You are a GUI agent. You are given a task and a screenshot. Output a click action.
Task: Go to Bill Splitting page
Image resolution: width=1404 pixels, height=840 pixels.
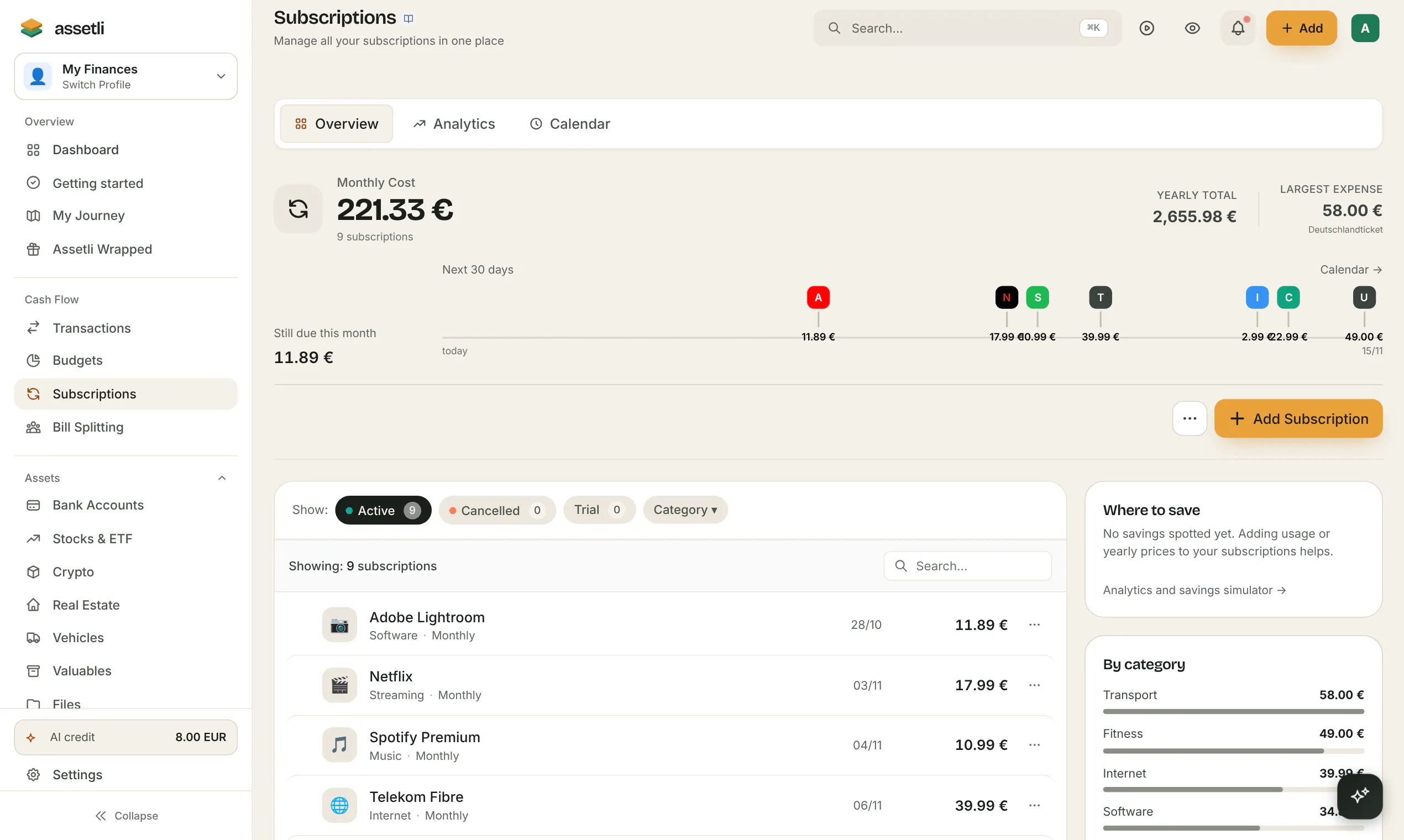pos(125,427)
